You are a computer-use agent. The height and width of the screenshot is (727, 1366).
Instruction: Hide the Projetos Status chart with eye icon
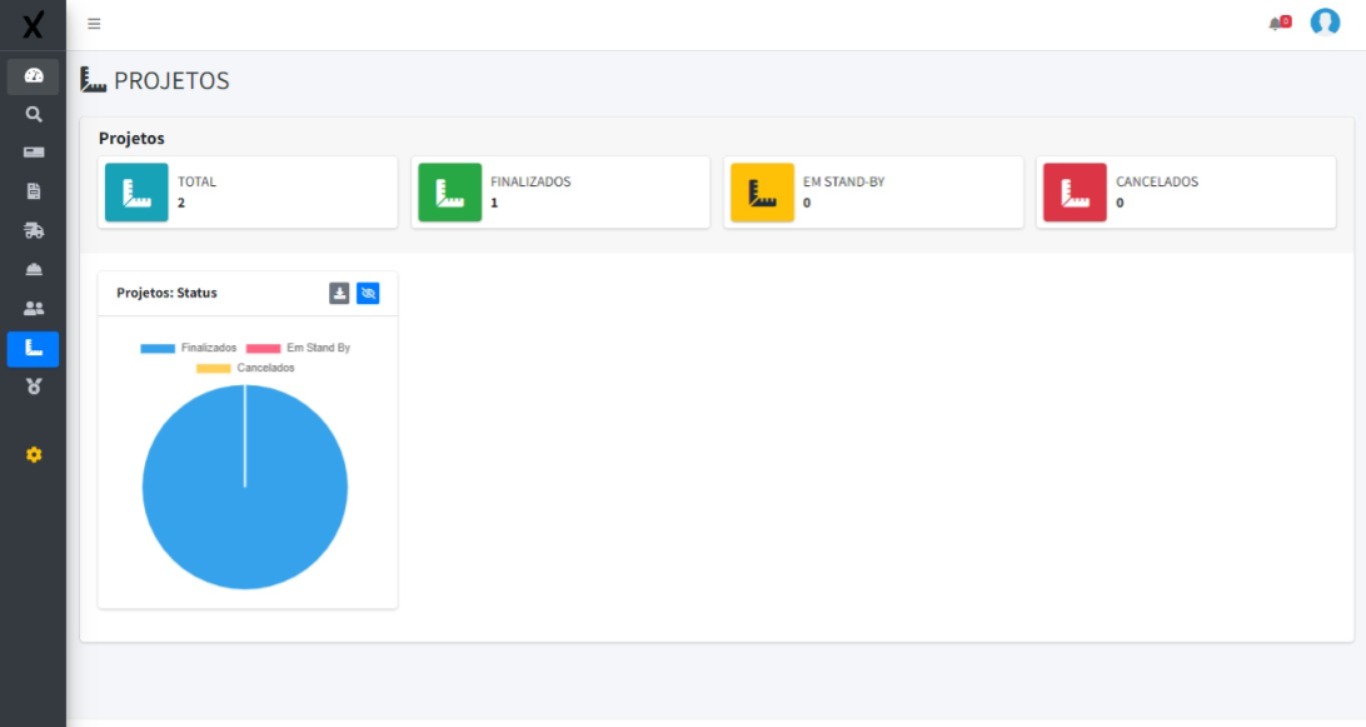click(x=368, y=293)
